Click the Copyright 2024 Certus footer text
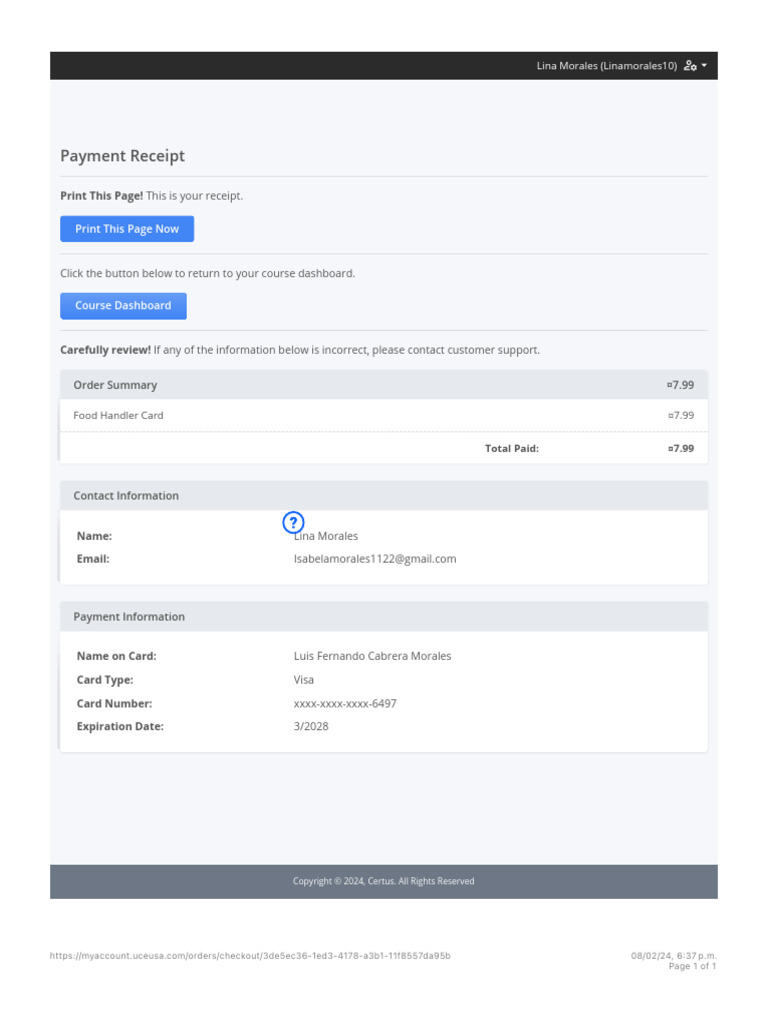 [383, 882]
